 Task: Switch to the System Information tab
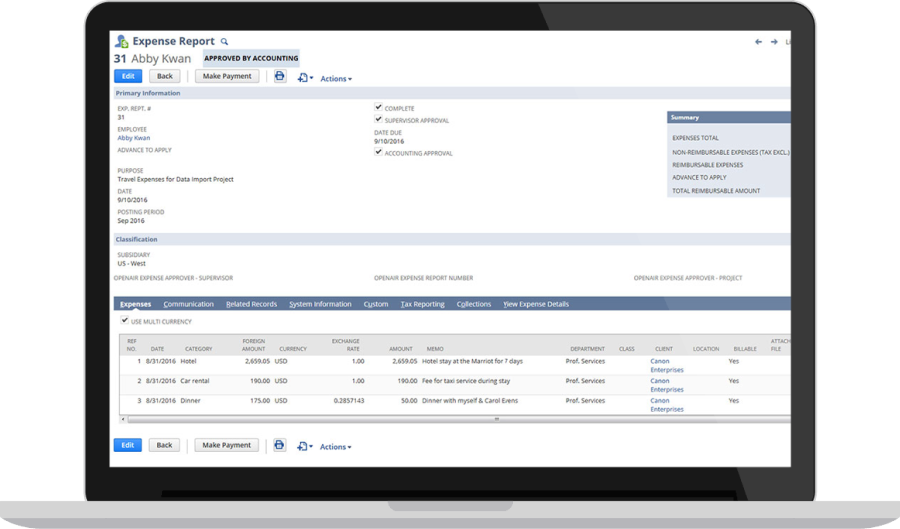(x=320, y=304)
